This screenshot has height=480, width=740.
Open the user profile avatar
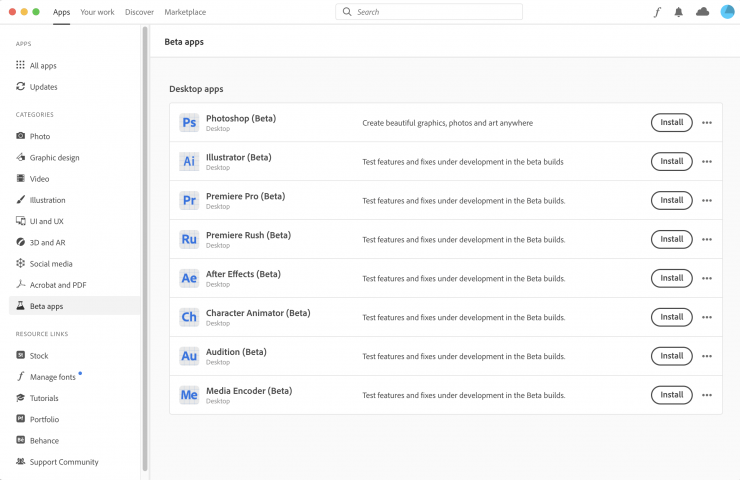pyautogui.click(x=727, y=12)
